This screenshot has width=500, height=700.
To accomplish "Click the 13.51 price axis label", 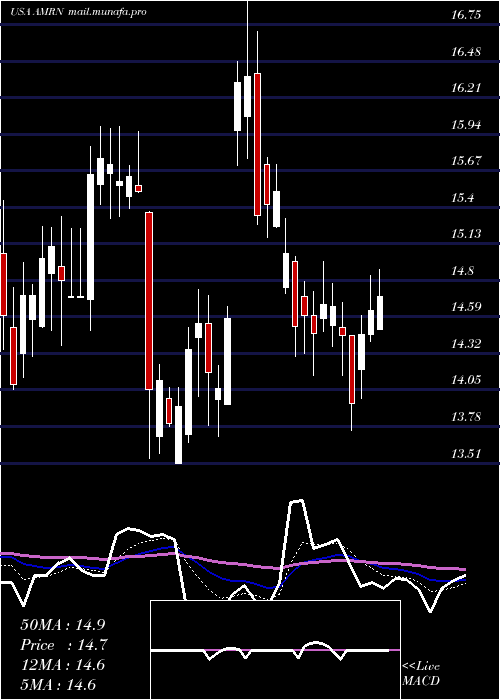I will pos(466,453).
